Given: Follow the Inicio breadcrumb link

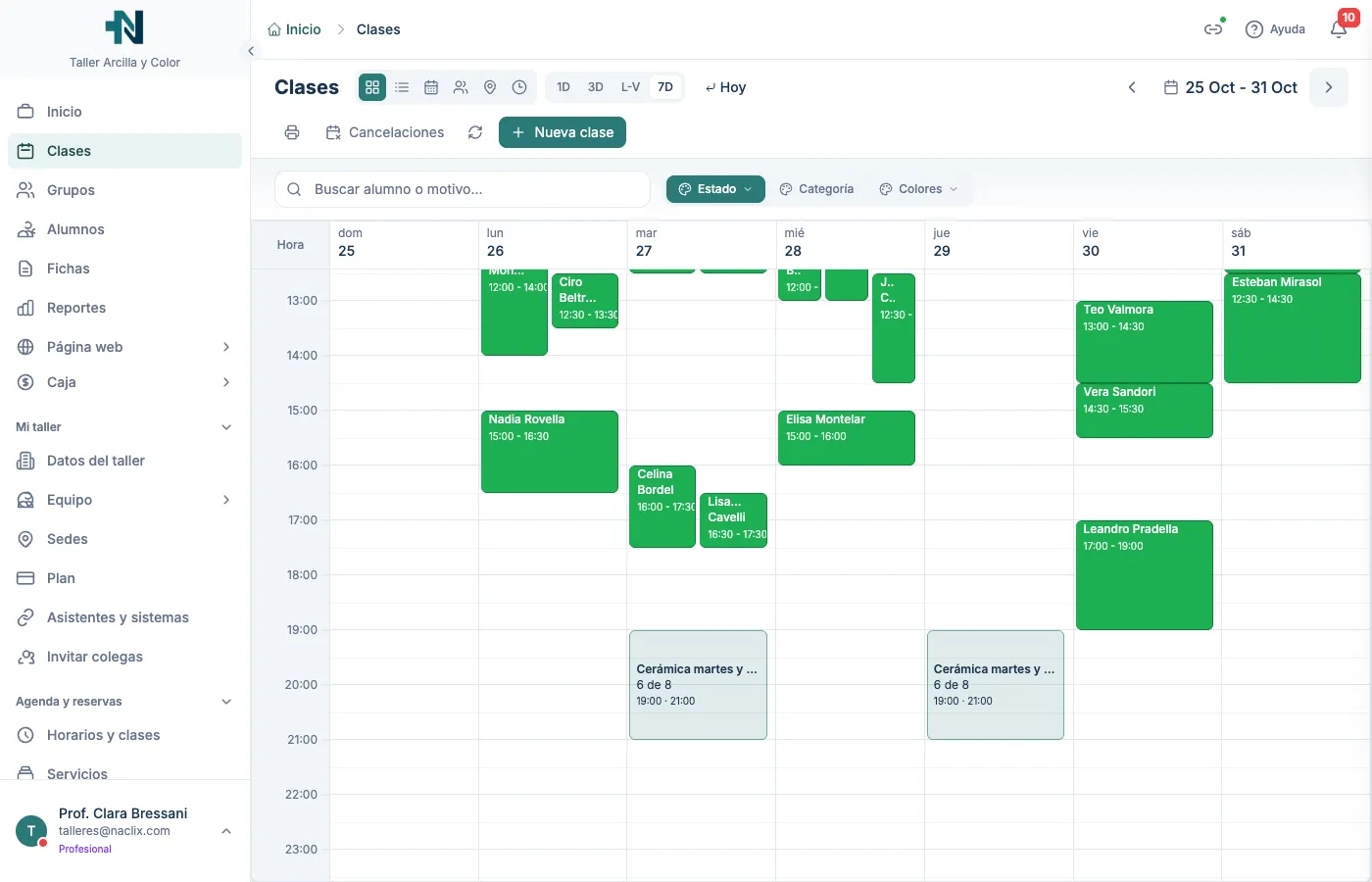Looking at the screenshot, I should pos(294,29).
